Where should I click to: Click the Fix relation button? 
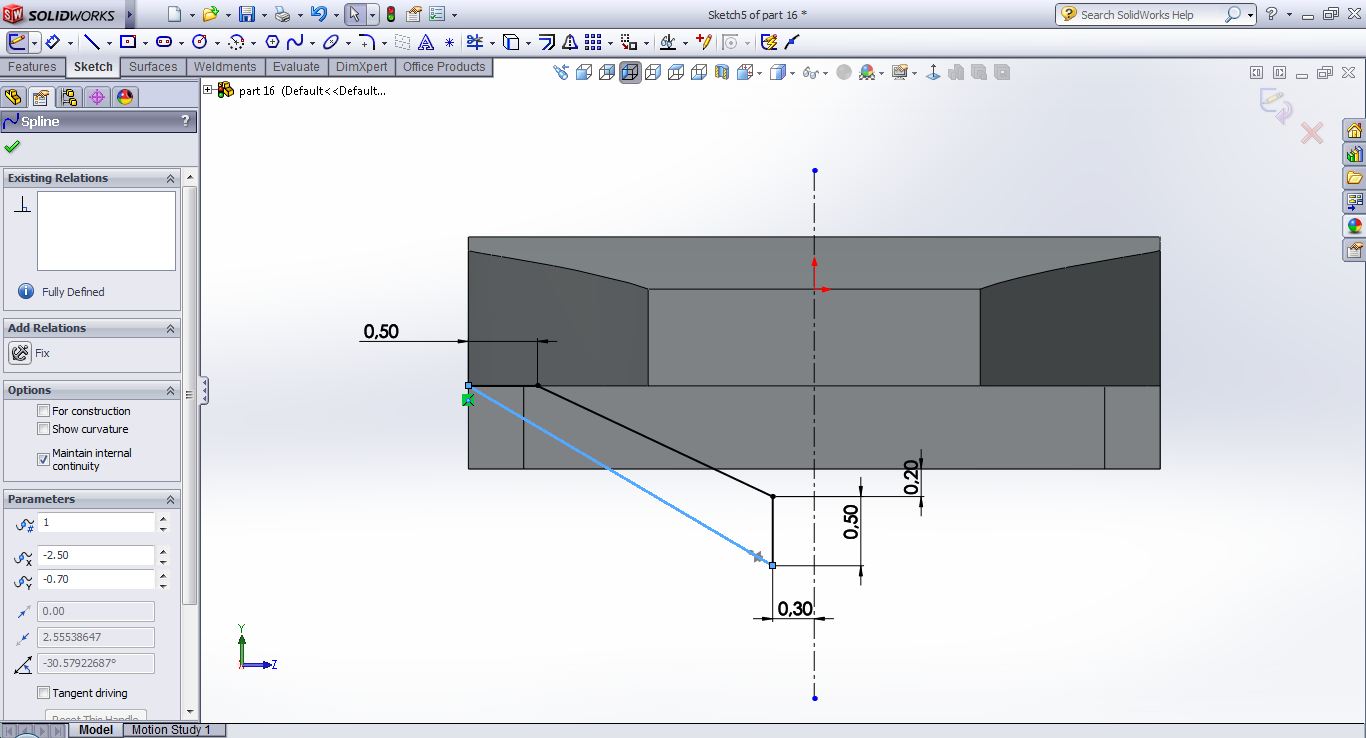pyautogui.click(x=20, y=353)
